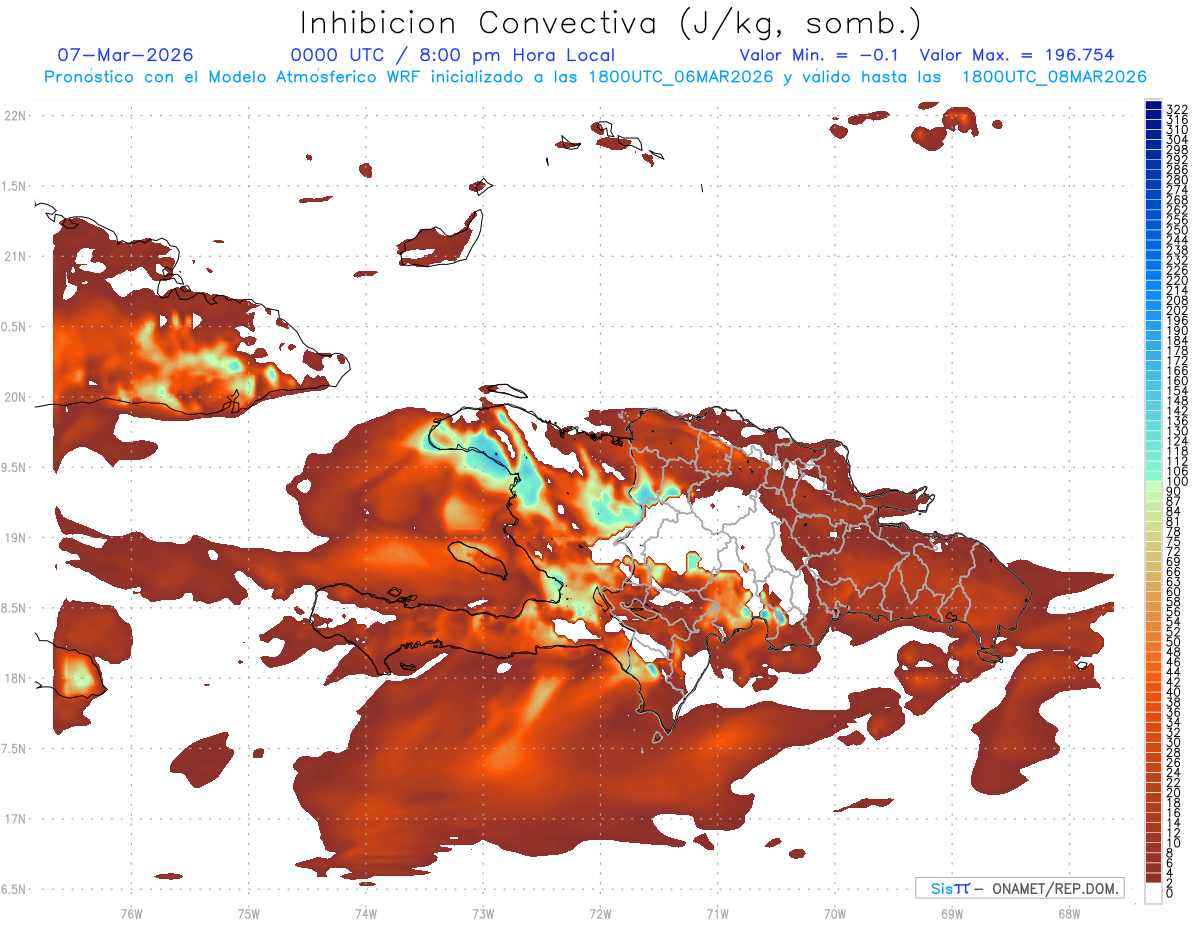Click the "68W" longitude label
The image size is (1200, 927).
point(1068,914)
